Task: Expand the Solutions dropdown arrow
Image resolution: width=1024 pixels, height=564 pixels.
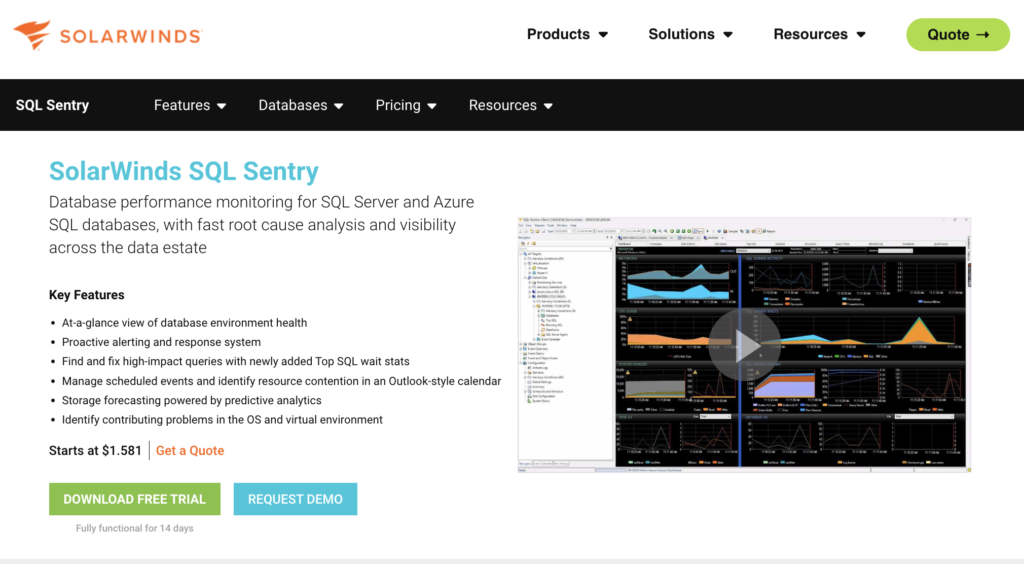Action: pyautogui.click(x=728, y=35)
